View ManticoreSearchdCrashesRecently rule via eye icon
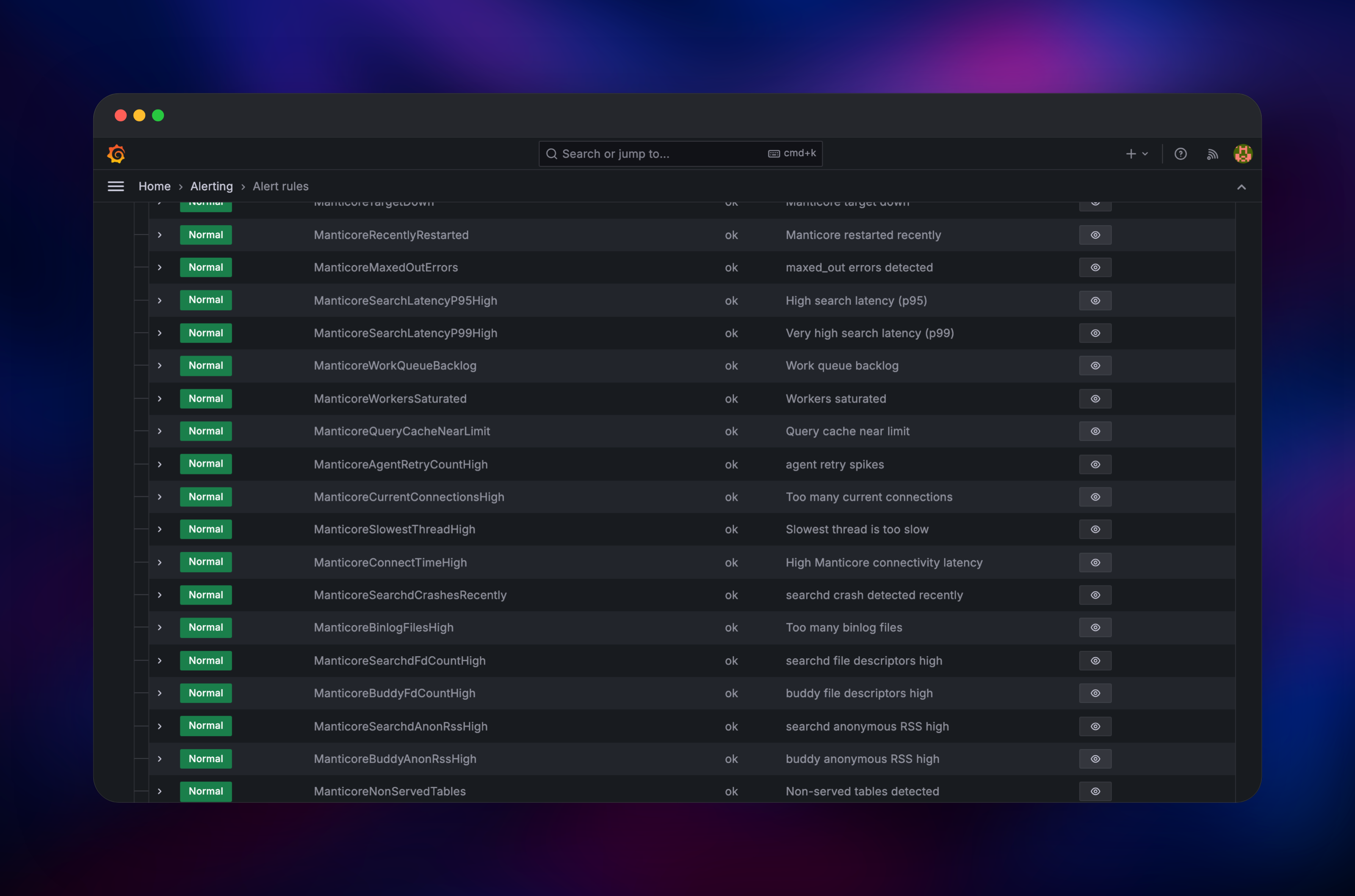The height and width of the screenshot is (896, 1355). tap(1095, 595)
